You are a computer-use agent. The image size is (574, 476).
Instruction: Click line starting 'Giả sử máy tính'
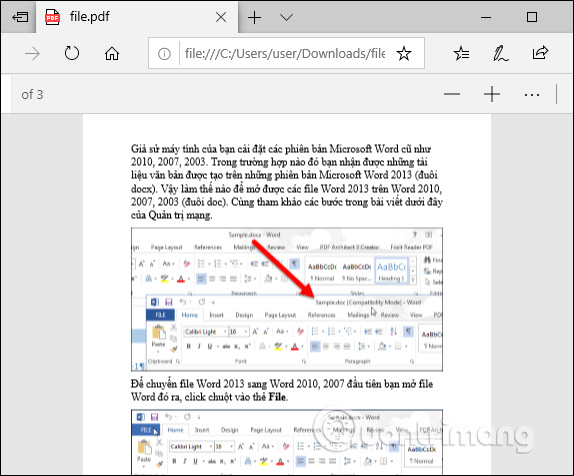pos(281,149)
